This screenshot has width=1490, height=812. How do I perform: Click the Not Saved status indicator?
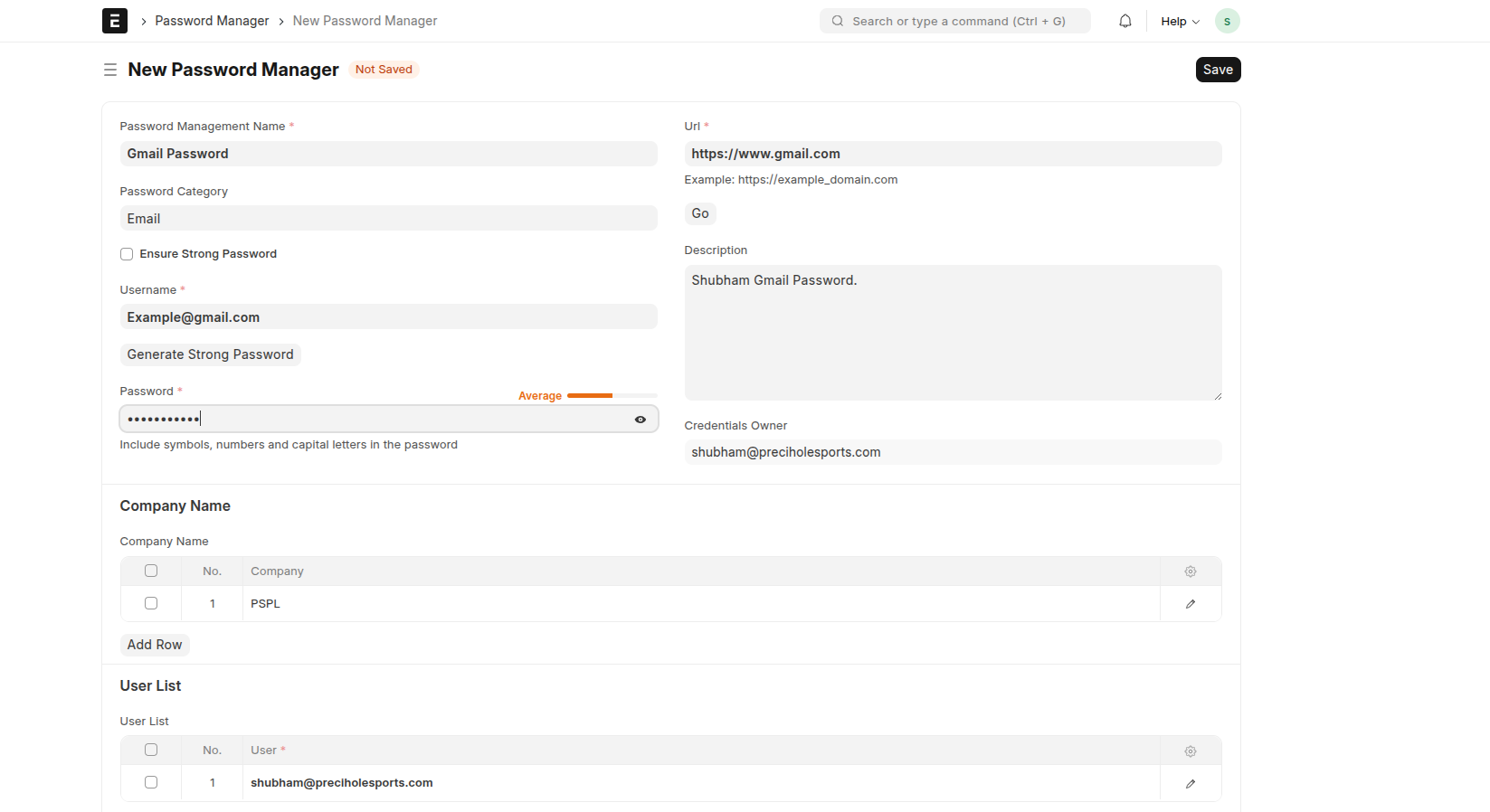(x=384, y=70)
